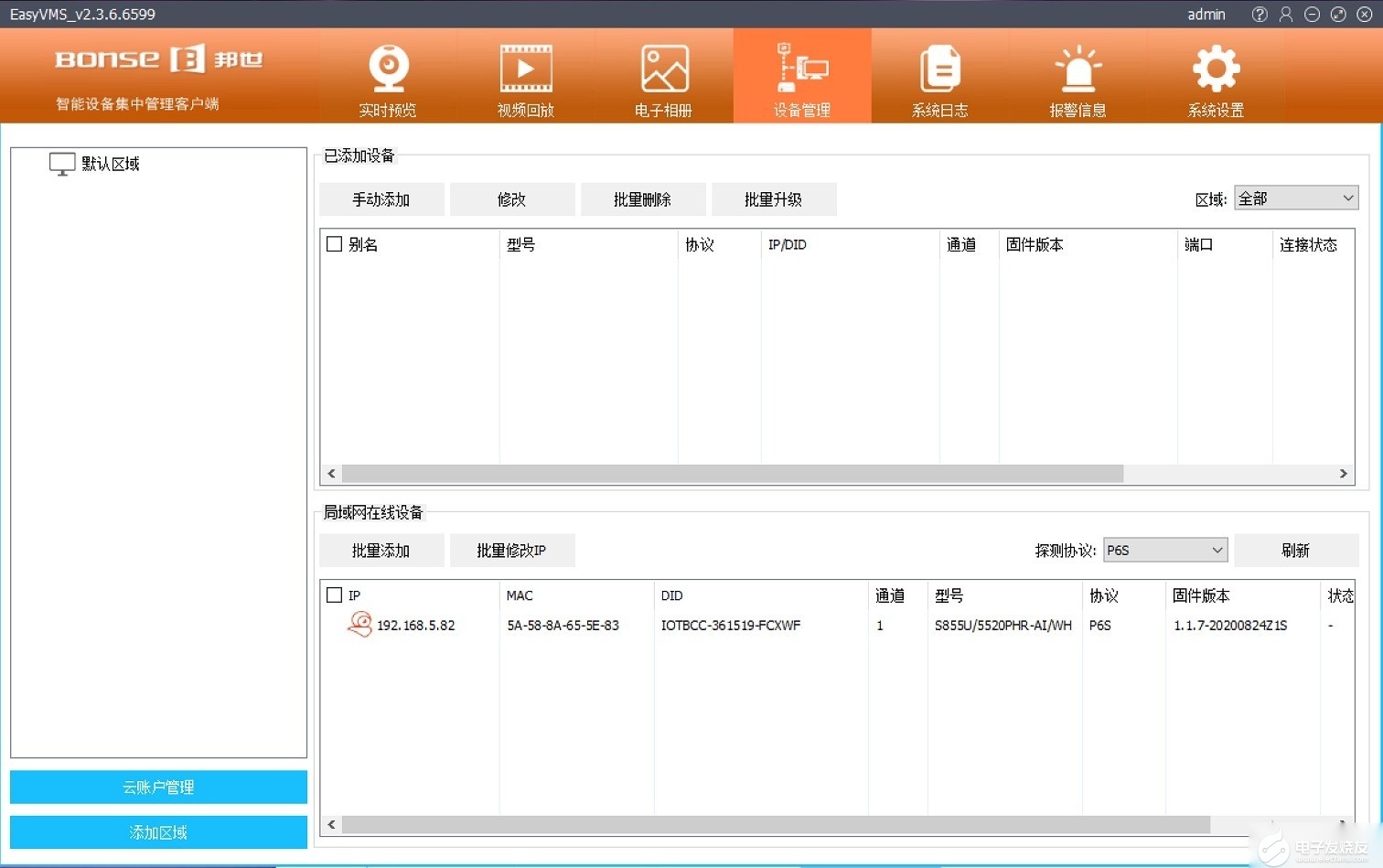Open the 报警信息 alarm siren icon
This screenshot has width=1383, height=868.
click(1078, 69)
